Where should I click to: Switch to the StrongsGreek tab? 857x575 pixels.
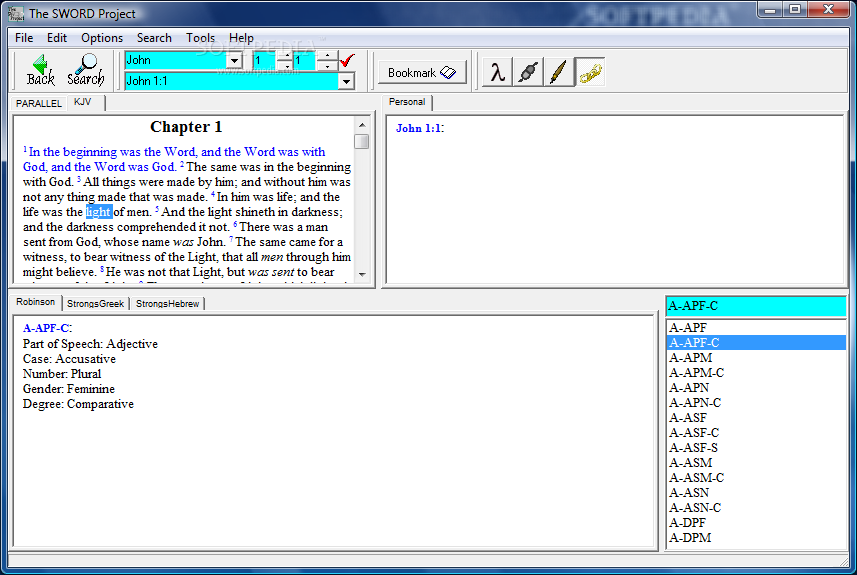(x=96, y=303)
